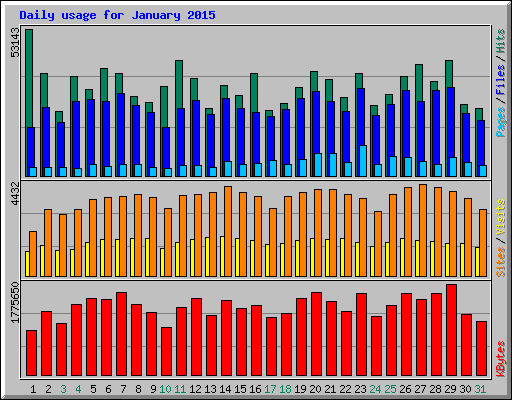Click the cyan 'Pages' legend label
This screenshot has height=400, width=512.
click(501, 122)
